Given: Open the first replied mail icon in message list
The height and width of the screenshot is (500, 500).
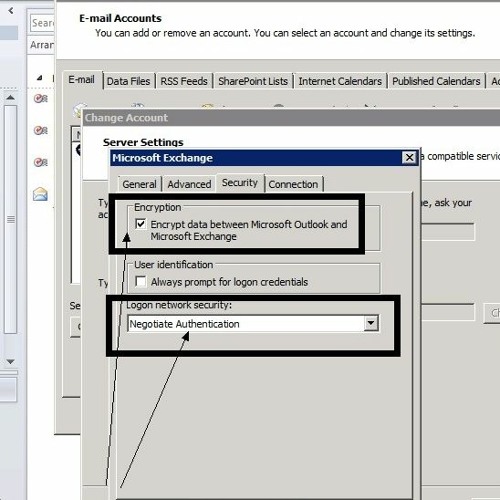Looking at the screenshot, I should 41,98.
